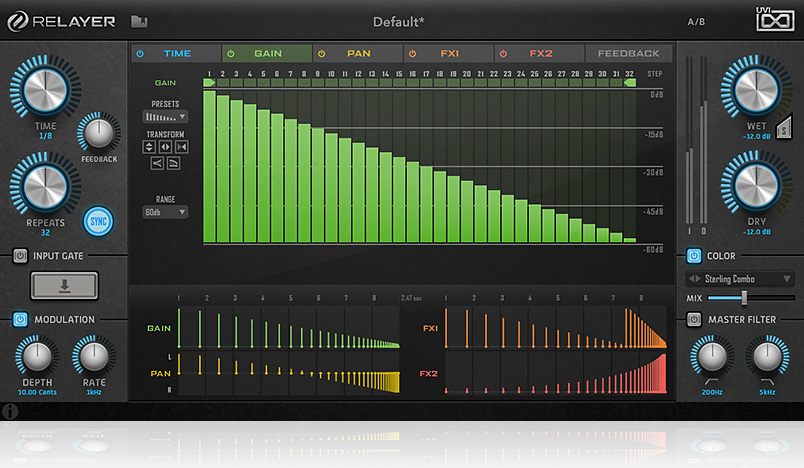Click the Relayer logo icon

[17, 22]
